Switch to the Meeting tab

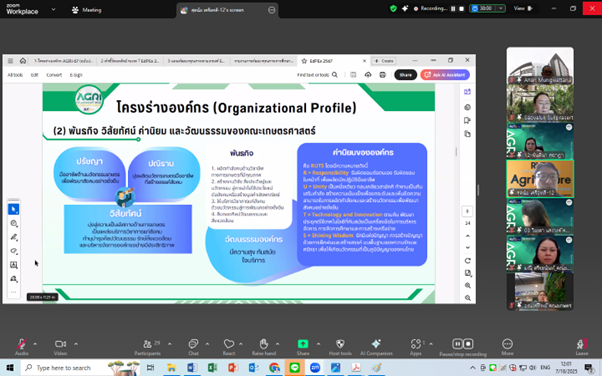pos(87,10)
